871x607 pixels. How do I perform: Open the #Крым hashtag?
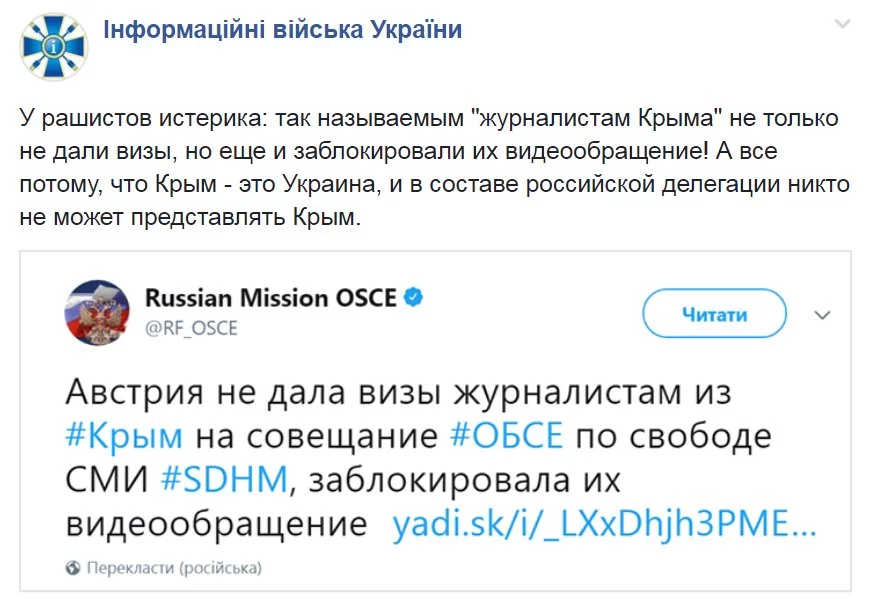tap(125, 437)
